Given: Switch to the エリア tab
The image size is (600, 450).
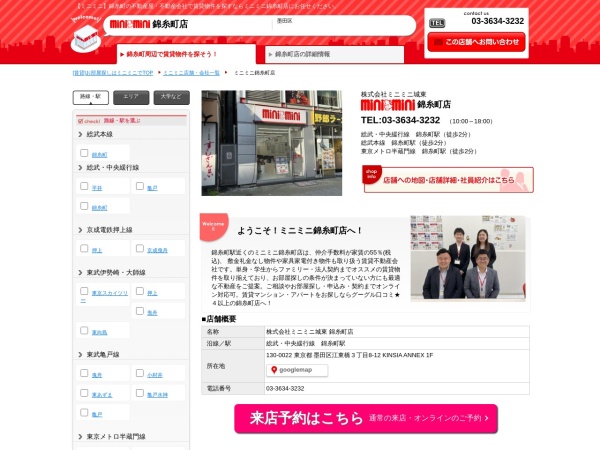Looking at the screenshot, I should [x=131, y=97].
